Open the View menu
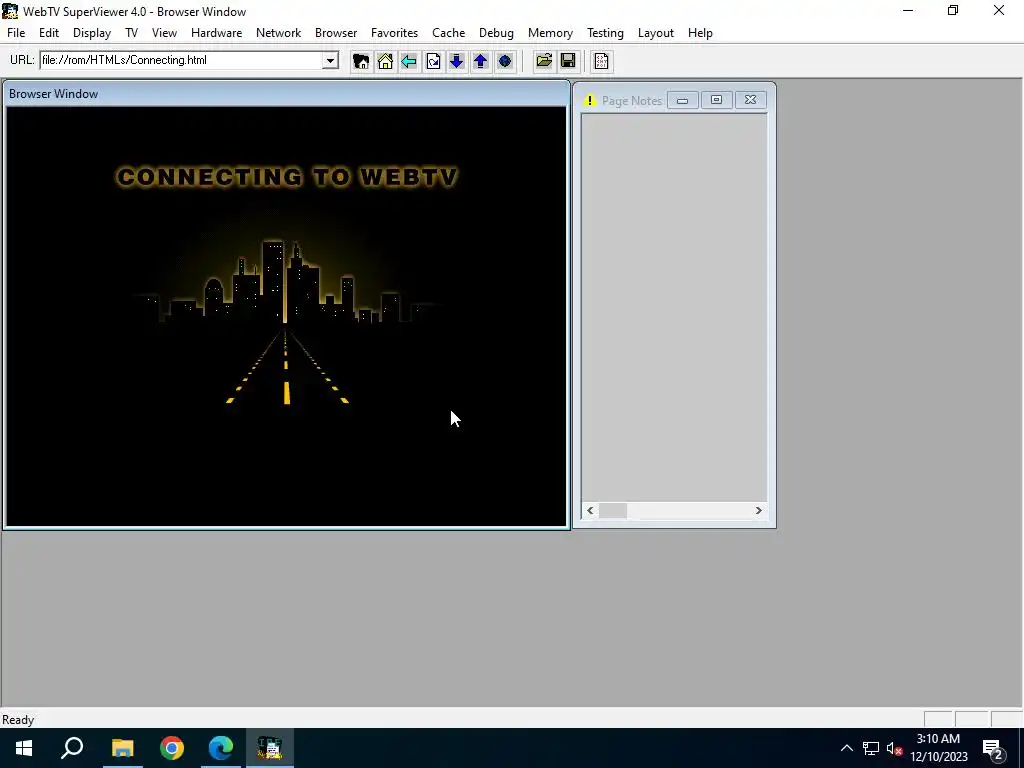Viewport: 1024px width, 768px height. (x=165, y=33)
